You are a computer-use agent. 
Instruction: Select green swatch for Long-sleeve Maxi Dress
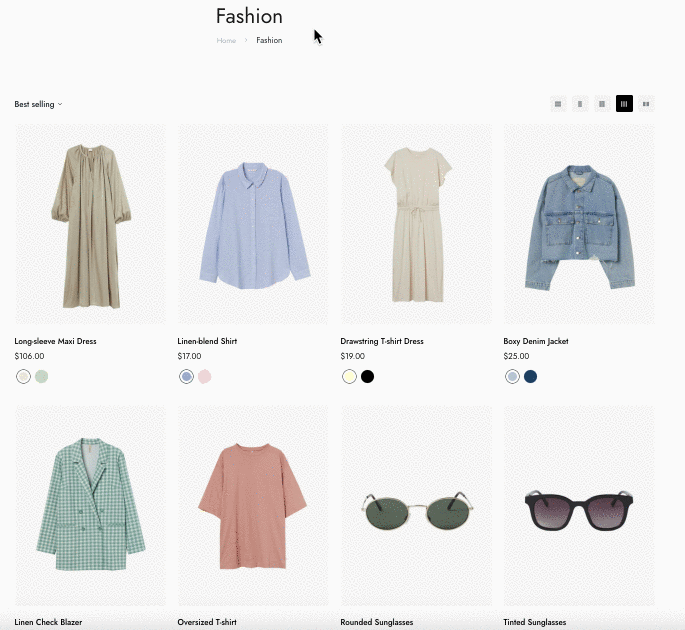click(x=42, y=377)
